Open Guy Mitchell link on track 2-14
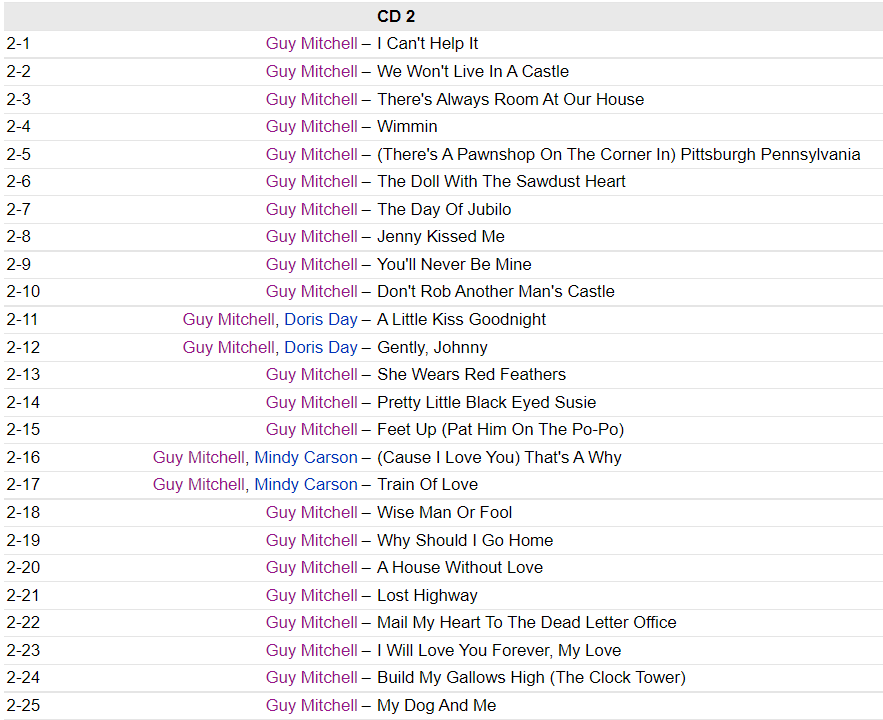 coord(311,403)
